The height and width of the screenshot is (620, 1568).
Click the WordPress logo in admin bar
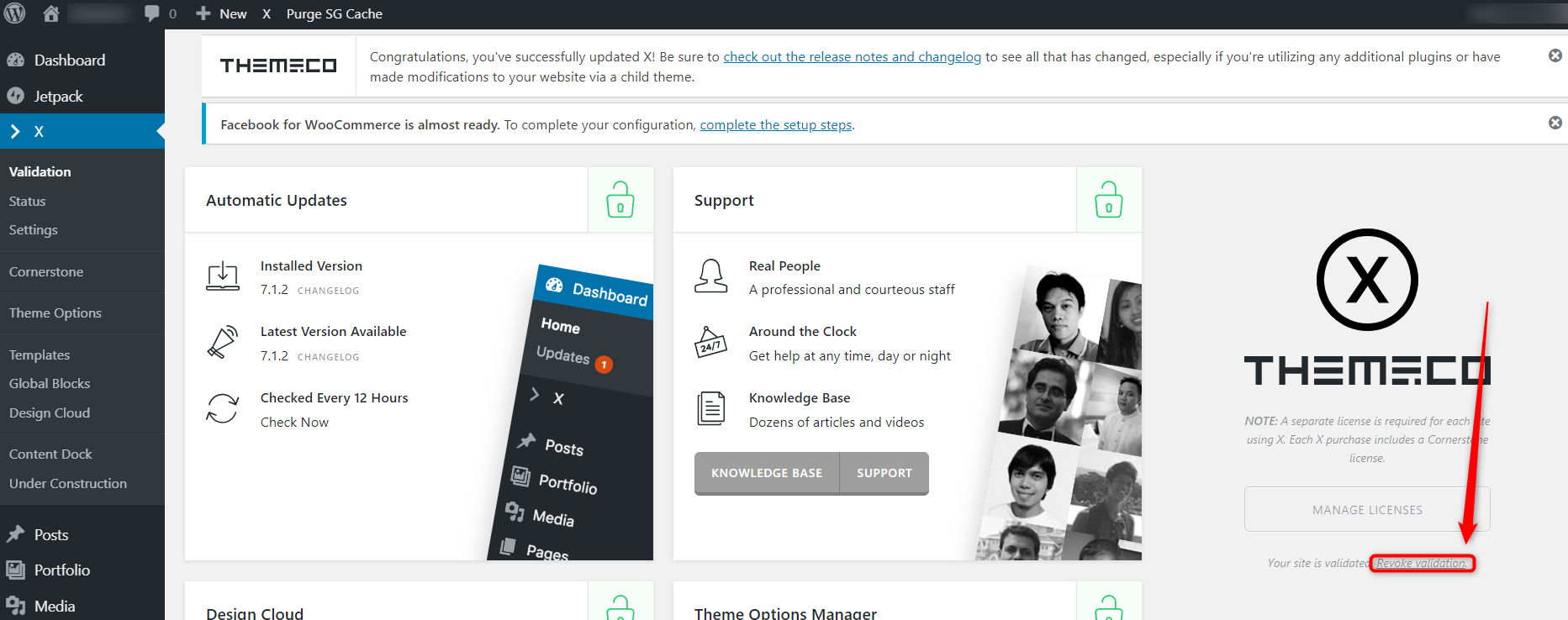(15, 13)
